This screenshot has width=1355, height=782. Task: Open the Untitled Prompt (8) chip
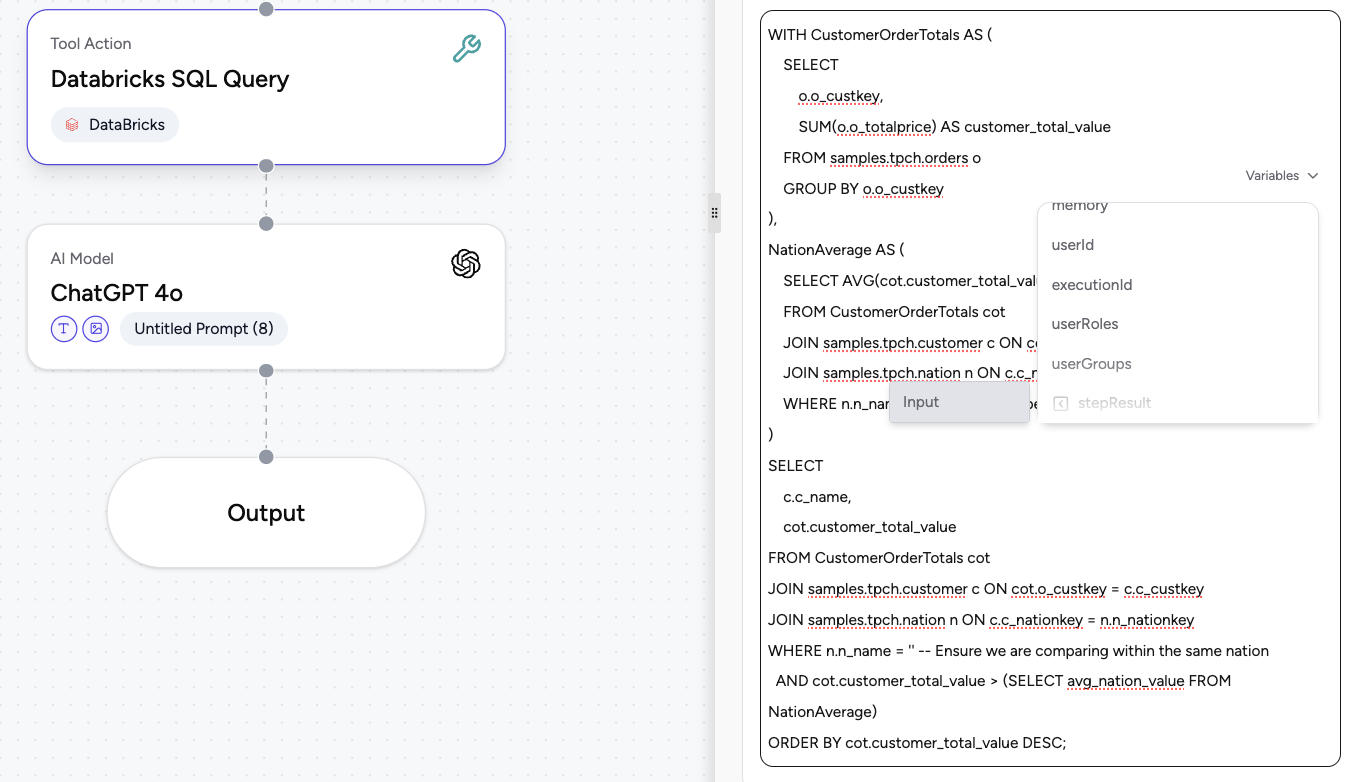point(204,329)
